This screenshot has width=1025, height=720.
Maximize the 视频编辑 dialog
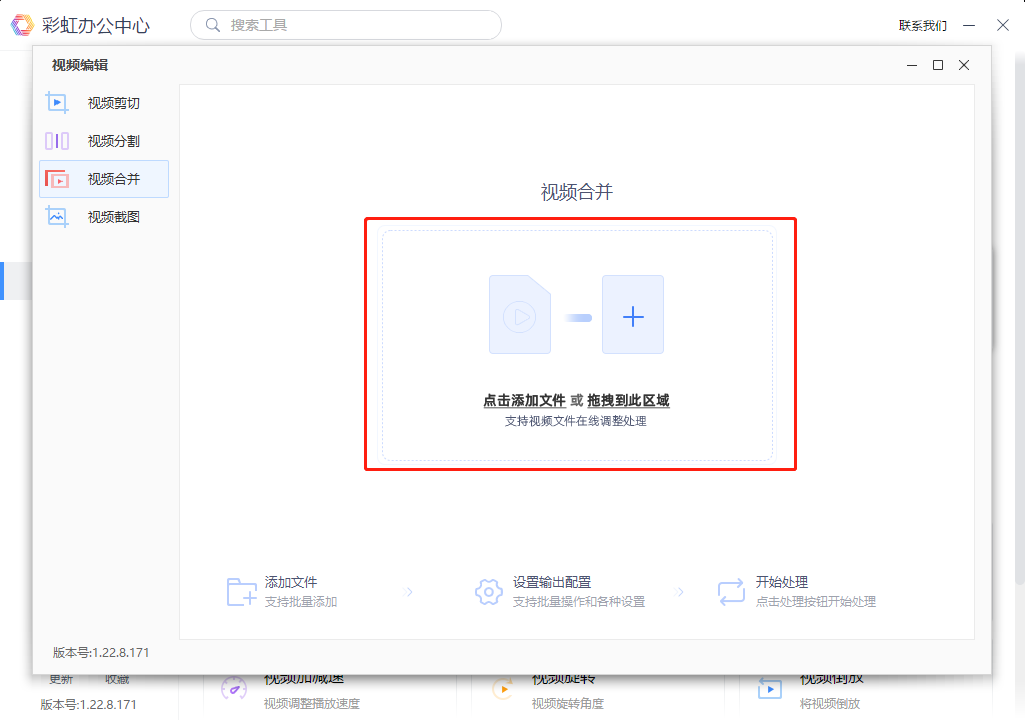click(937, 65)
